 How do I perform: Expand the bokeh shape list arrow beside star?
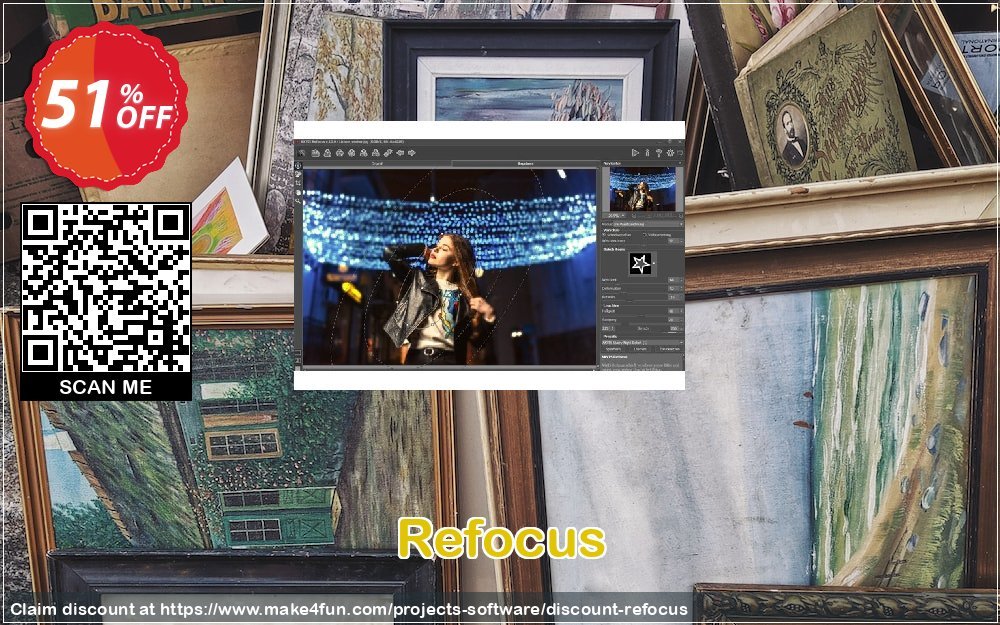654,263
